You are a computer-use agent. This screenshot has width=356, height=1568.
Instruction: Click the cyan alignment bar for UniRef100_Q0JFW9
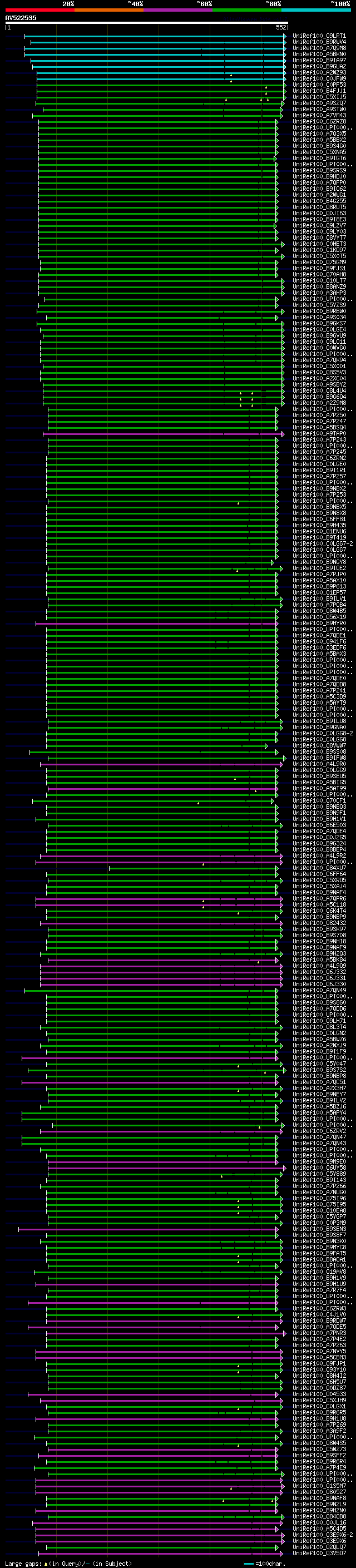pyautogui.click(x=161, y=79)
